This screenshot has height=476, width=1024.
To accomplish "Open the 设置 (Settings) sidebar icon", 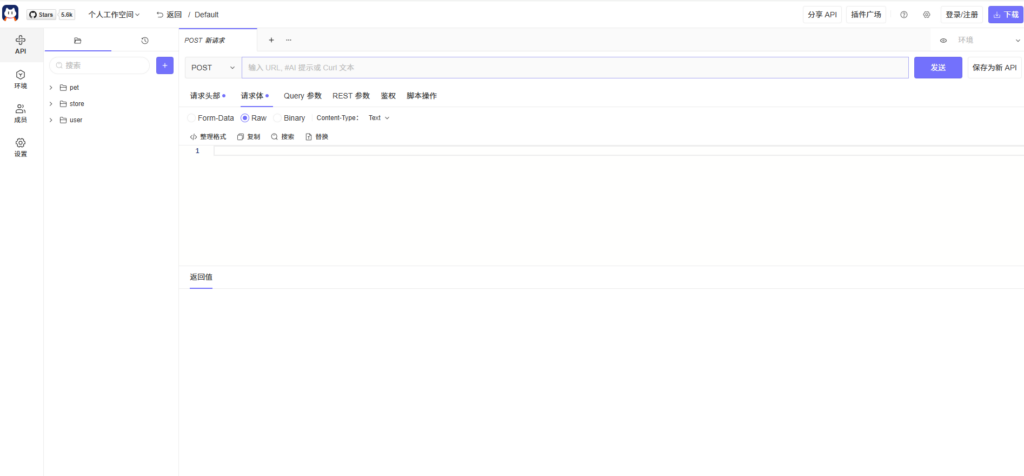I will [21, 147].
